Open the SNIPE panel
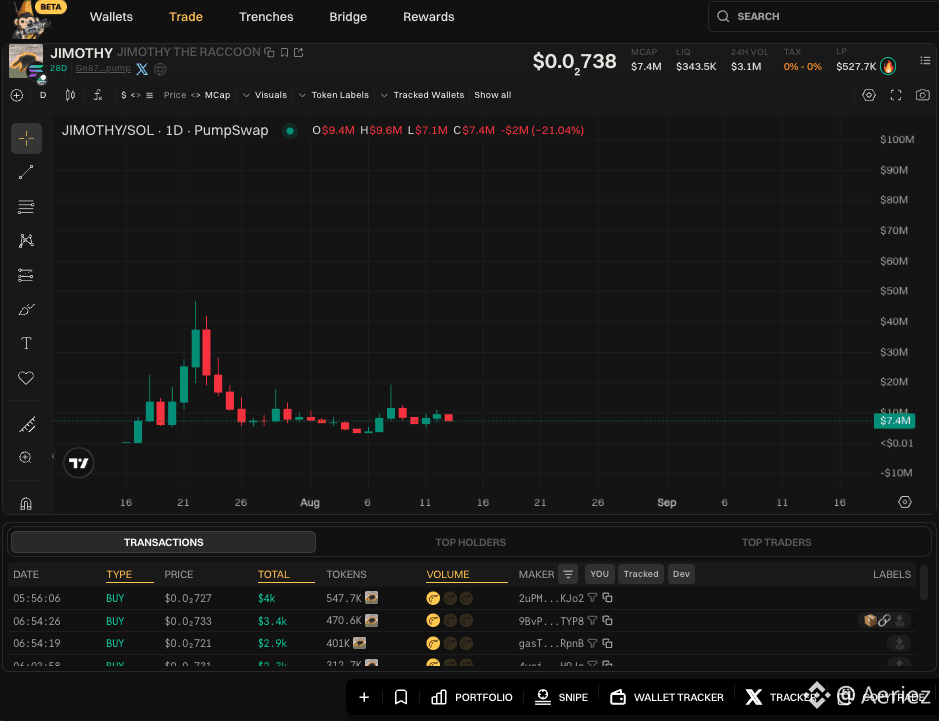 pyautogui.click(x=561, y=698)
